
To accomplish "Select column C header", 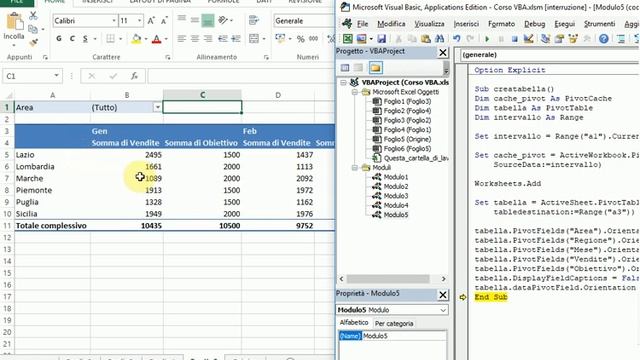I will tap(202, 95).
